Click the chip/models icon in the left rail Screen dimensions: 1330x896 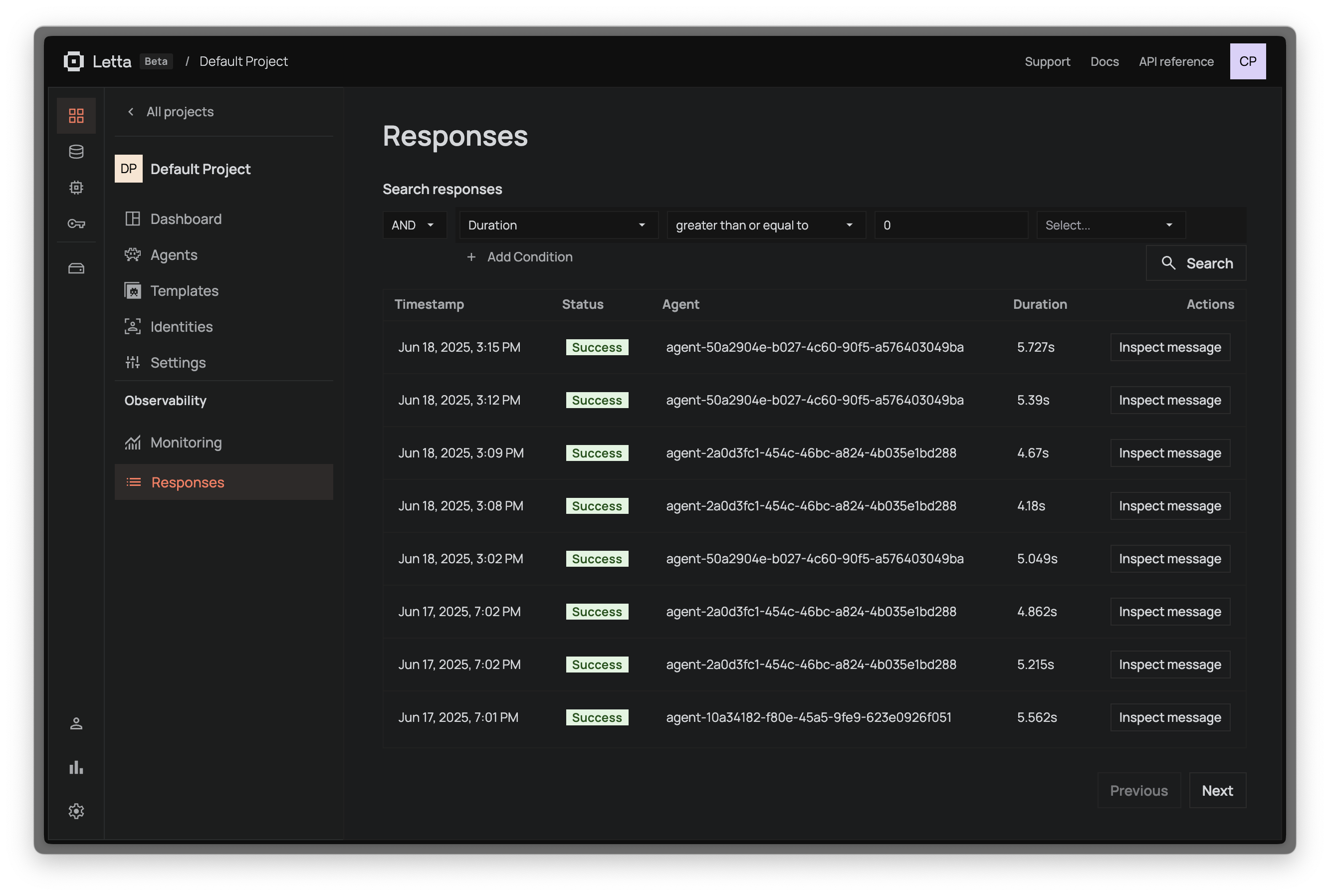(x=76, y=188)
